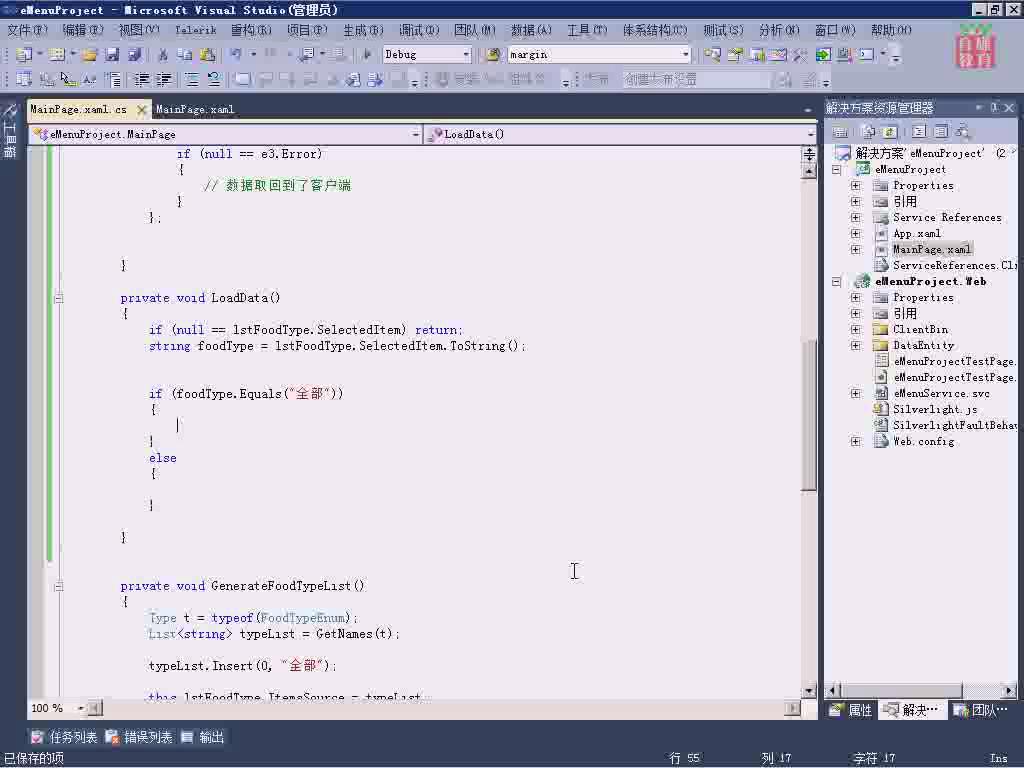This screenshot has height=768, width=1024.
Task: Open the 输出 bottom tab
Action: click(203, 737)
